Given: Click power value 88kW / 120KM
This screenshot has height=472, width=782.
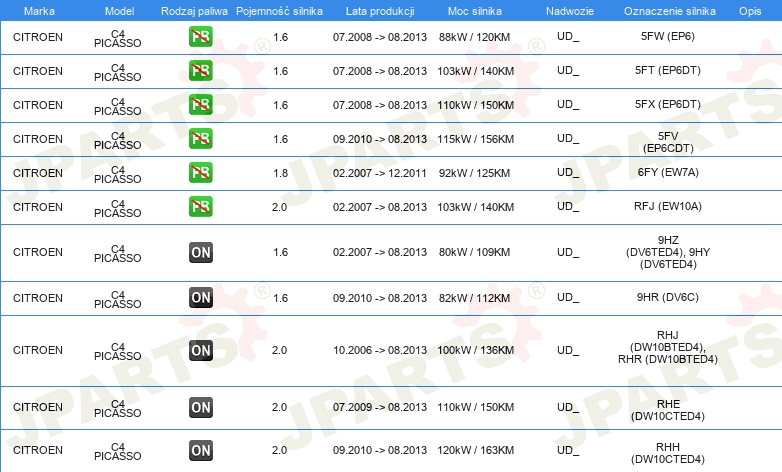Looking at the screenshot, I should click(475, 37).
